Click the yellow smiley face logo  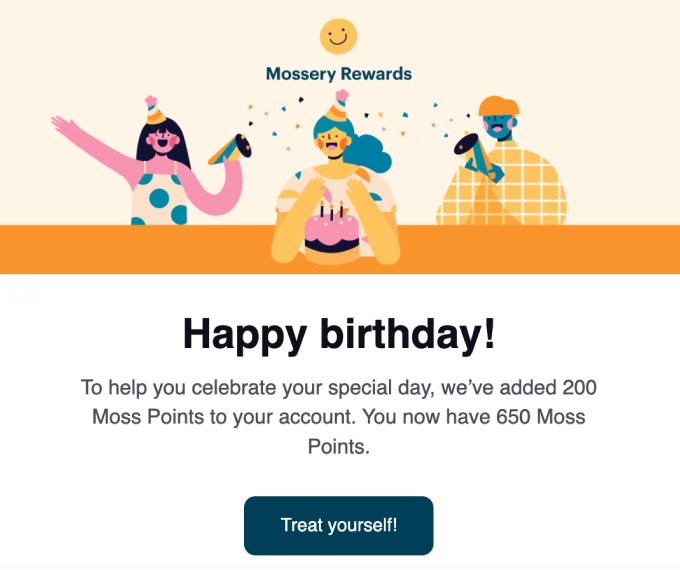tap(338, 36)
